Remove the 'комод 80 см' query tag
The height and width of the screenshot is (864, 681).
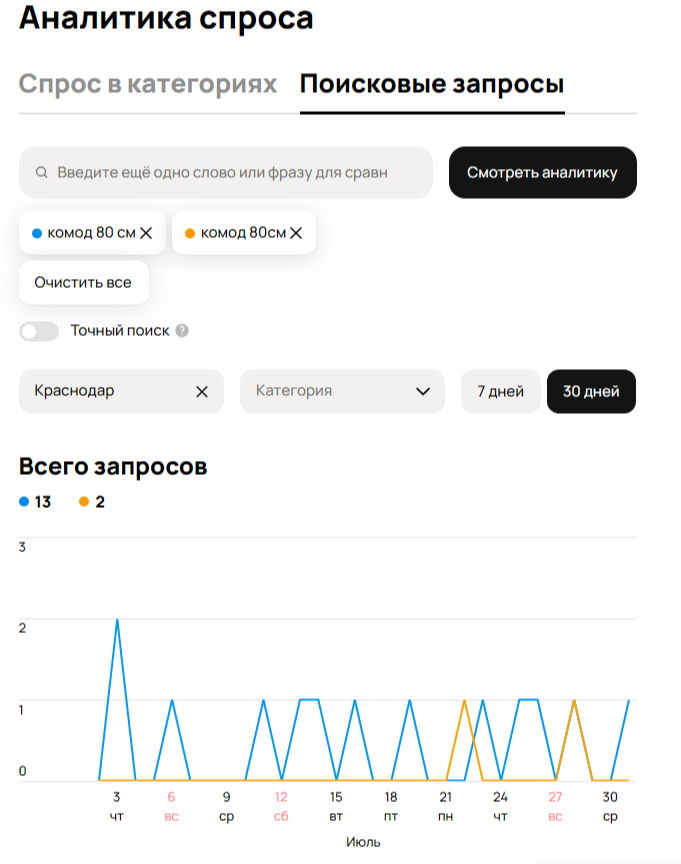coord(146,233)
